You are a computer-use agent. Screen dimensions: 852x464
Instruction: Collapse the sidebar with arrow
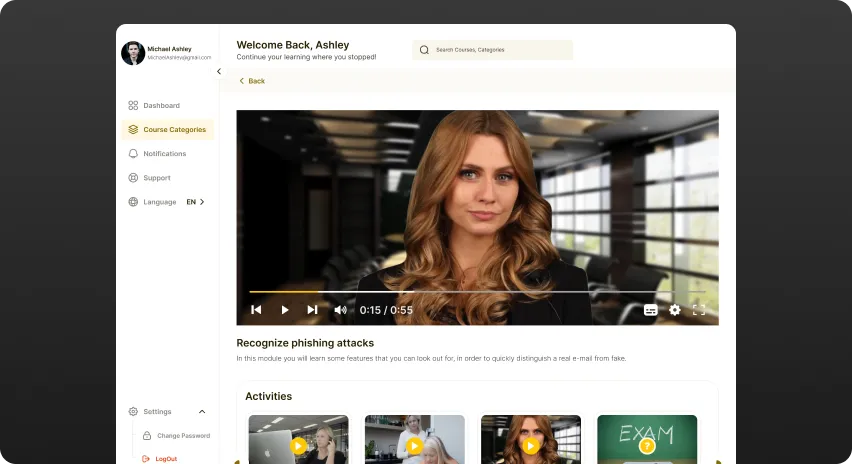pos(219,71)
